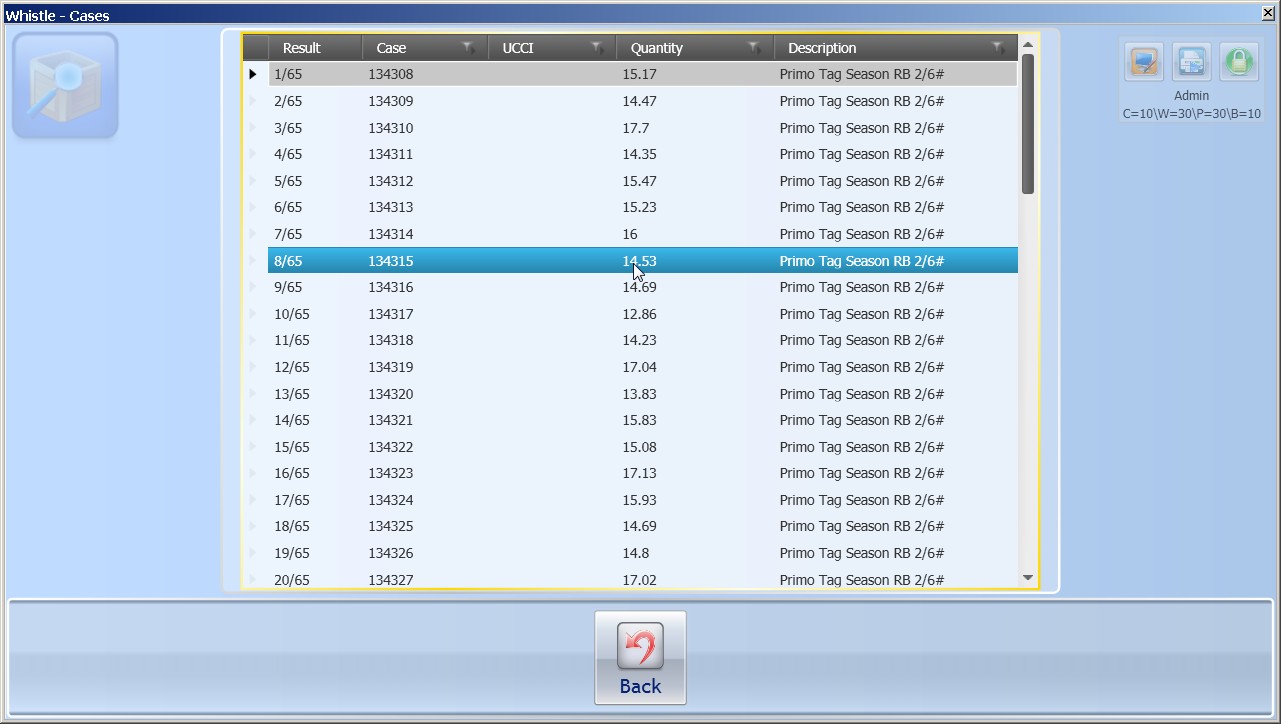The image size is (1281, 724).
Task: Click description of case 134319
Action: point(862,367)
